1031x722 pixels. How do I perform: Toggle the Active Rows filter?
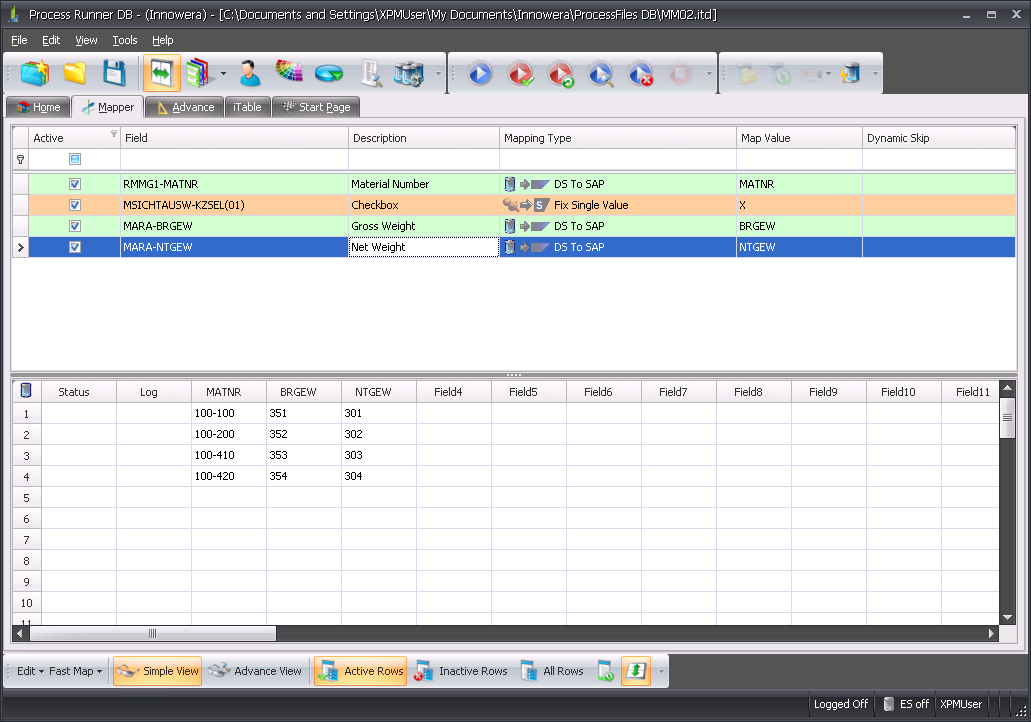click(360, 671)
